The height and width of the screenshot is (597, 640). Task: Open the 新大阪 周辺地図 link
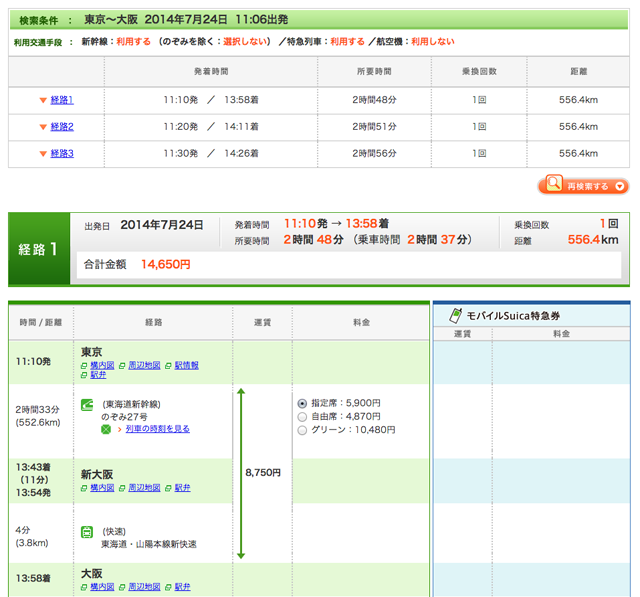(144, 488)
